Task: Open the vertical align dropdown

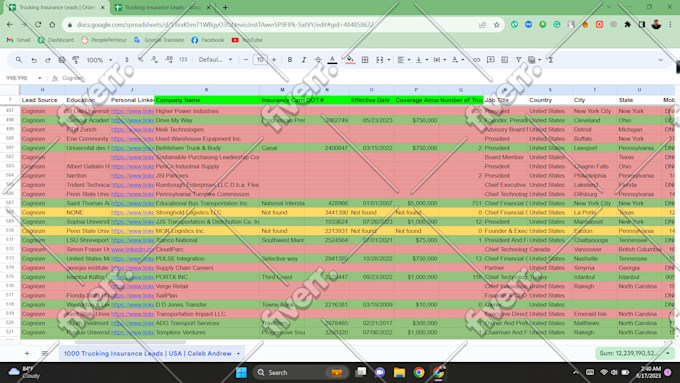Action: (x=422, y=60)
